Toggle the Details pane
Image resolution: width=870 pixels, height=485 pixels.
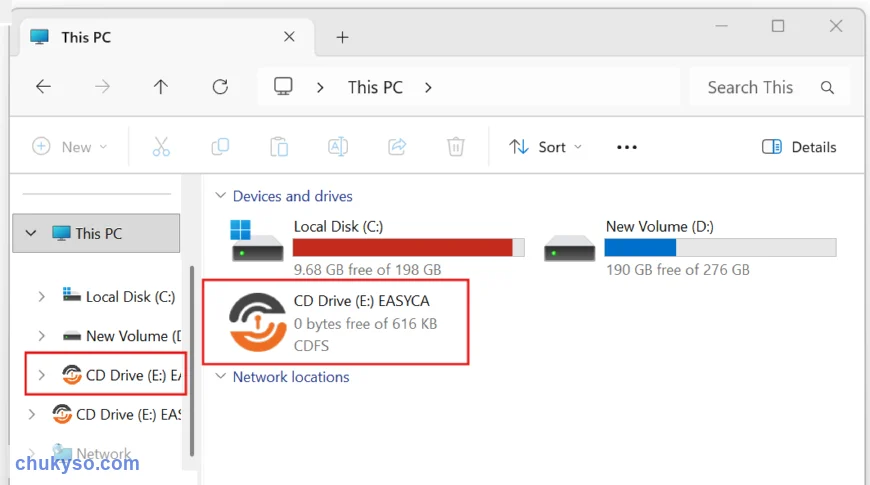pos(799,147)
